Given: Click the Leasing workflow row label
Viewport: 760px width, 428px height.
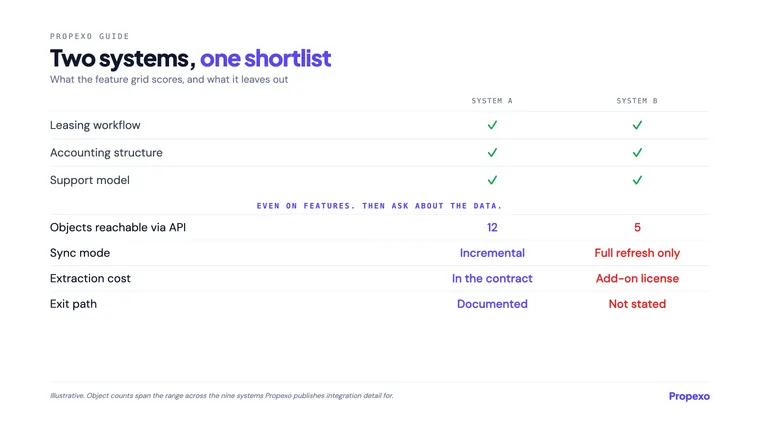Looking at the screenshot, I should point(95,125).
